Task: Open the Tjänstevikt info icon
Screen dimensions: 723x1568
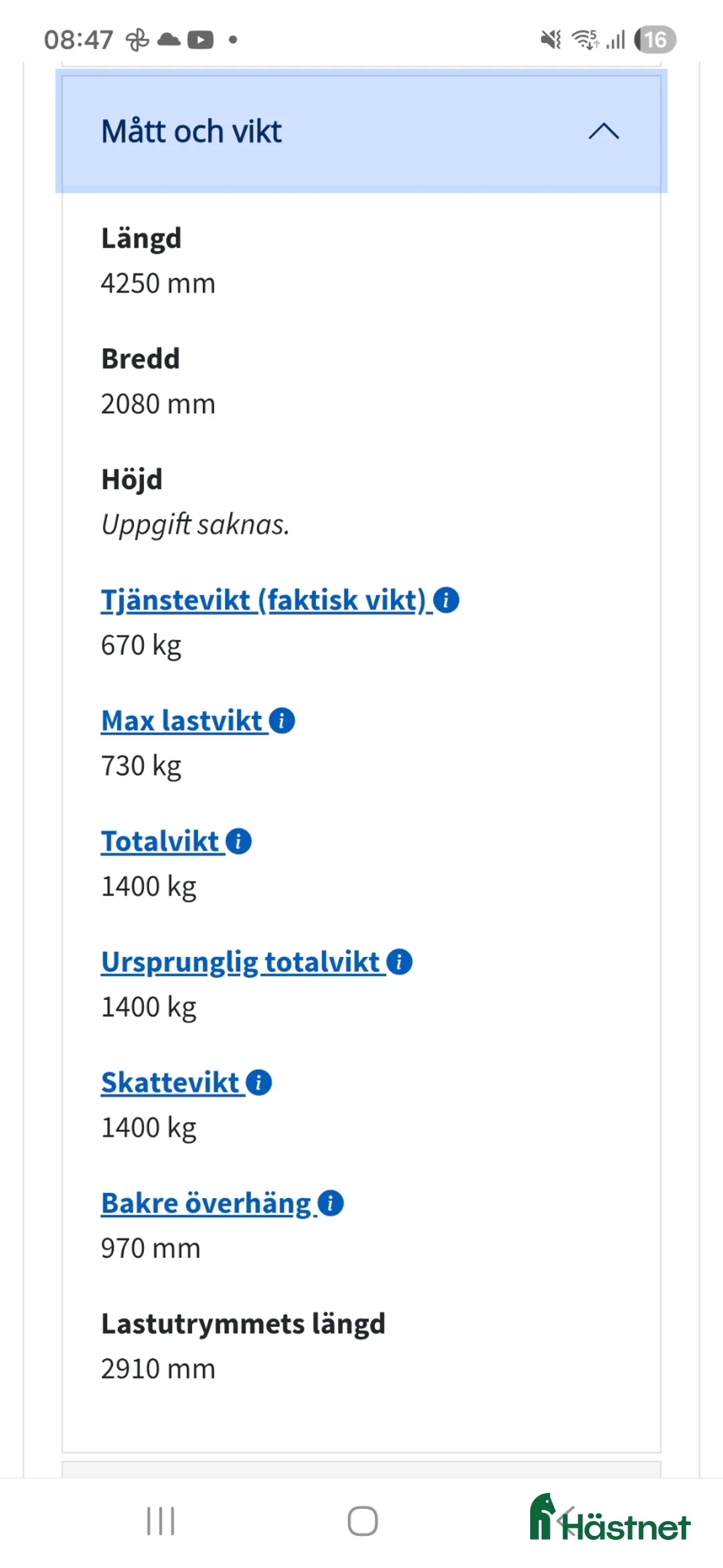Action: [x=447, y=601]
